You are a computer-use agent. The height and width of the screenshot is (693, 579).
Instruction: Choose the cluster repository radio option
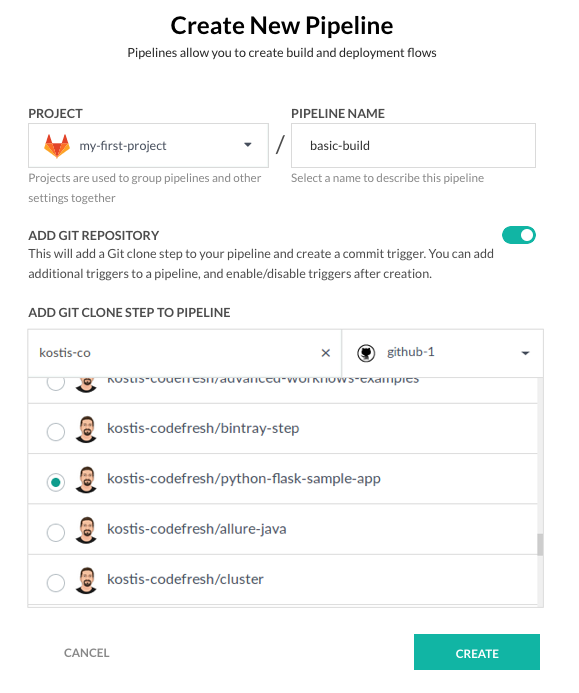[56, 583]
